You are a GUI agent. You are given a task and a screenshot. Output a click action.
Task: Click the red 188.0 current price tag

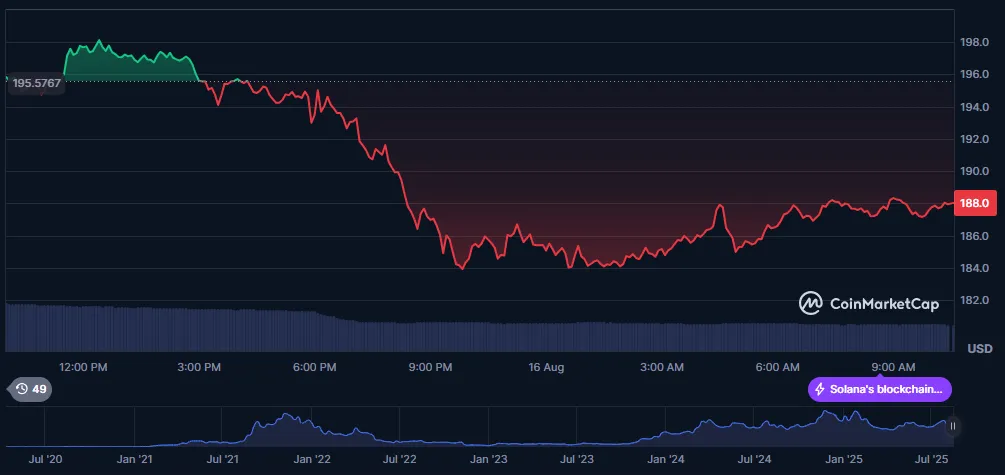pos(973,203)
